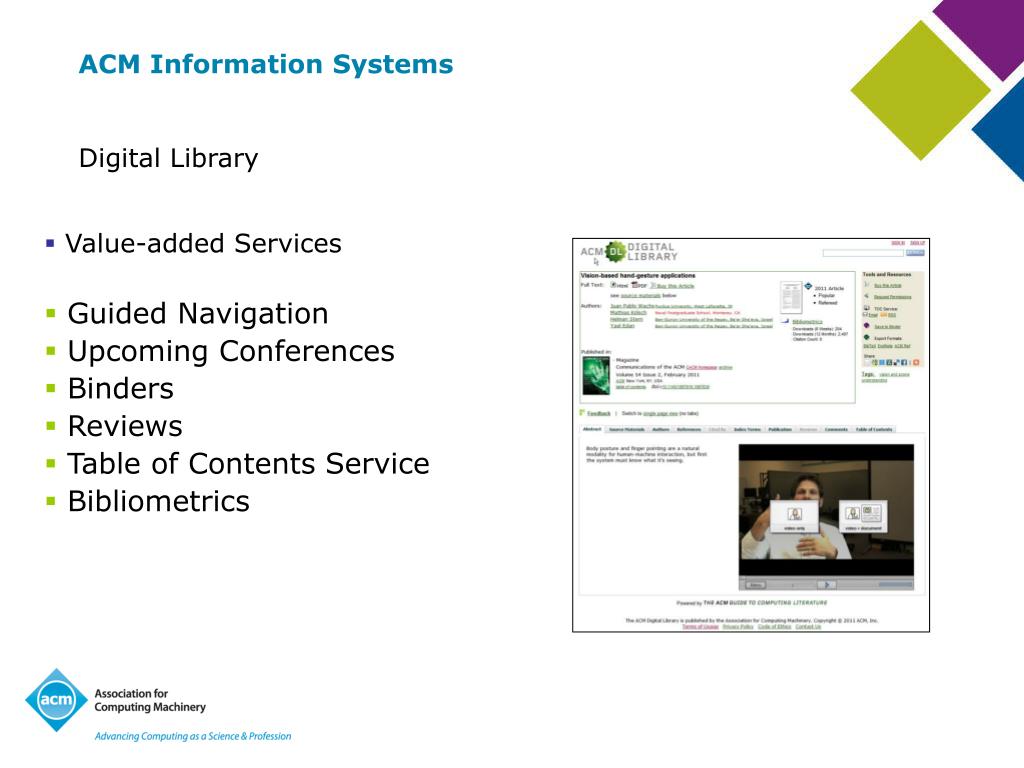
Task: Click the 'Binders' bullet text
Action: click(x=121, y=389)
